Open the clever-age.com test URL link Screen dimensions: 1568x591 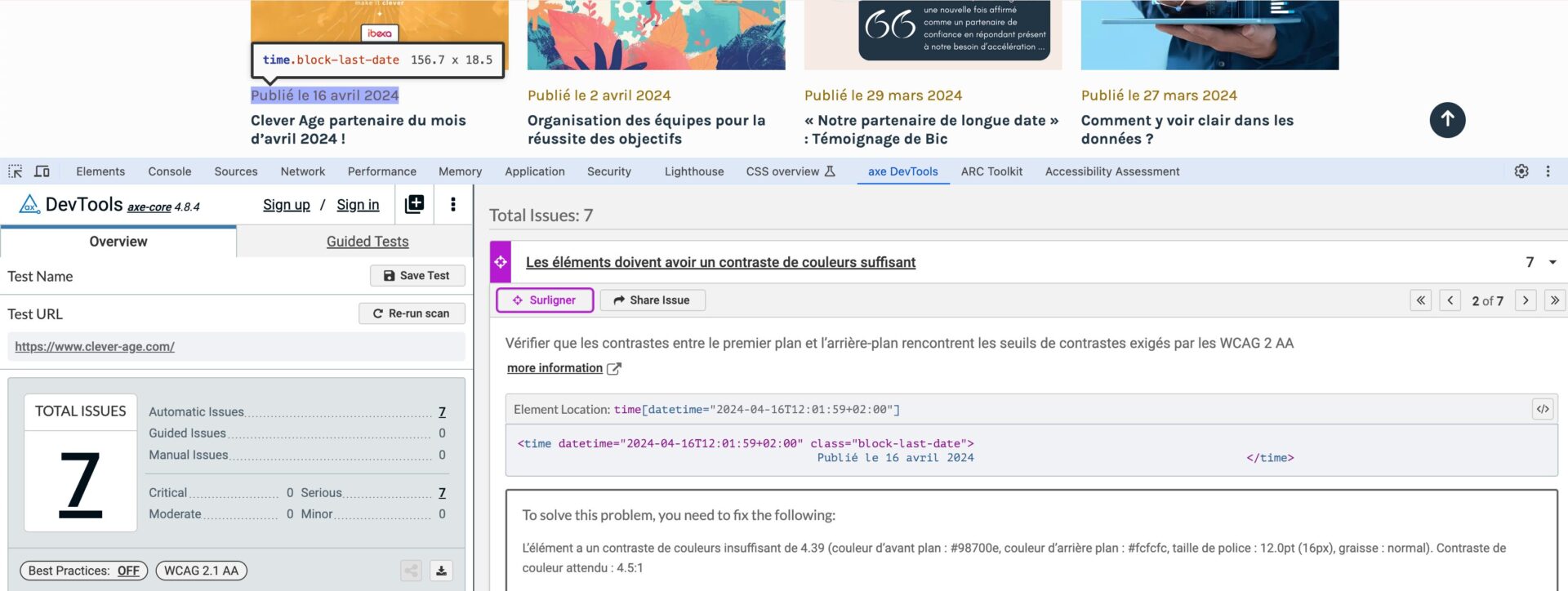click(x=95, y=347)
